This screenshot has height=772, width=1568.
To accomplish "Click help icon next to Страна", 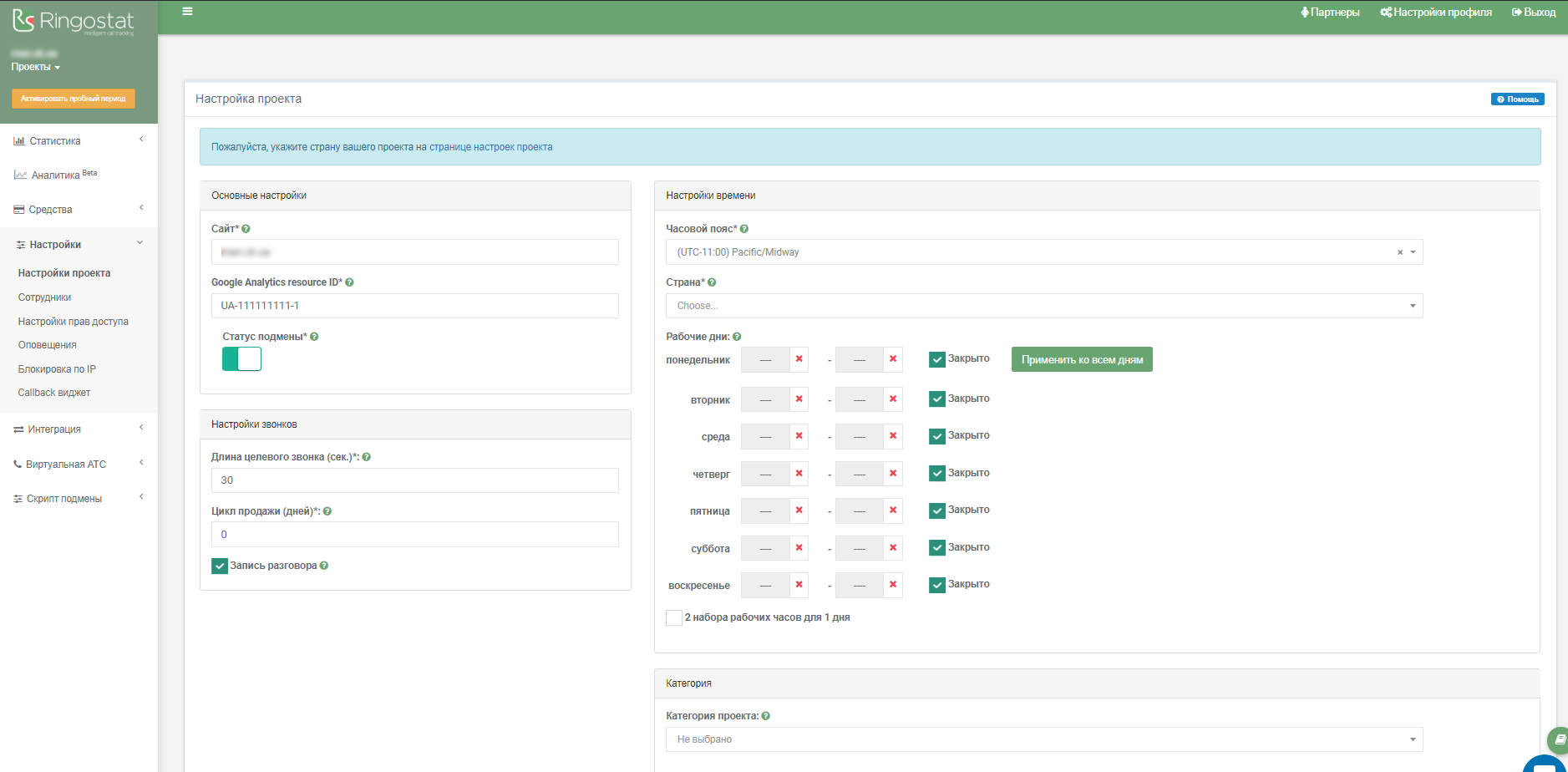I will pos(712,282).
